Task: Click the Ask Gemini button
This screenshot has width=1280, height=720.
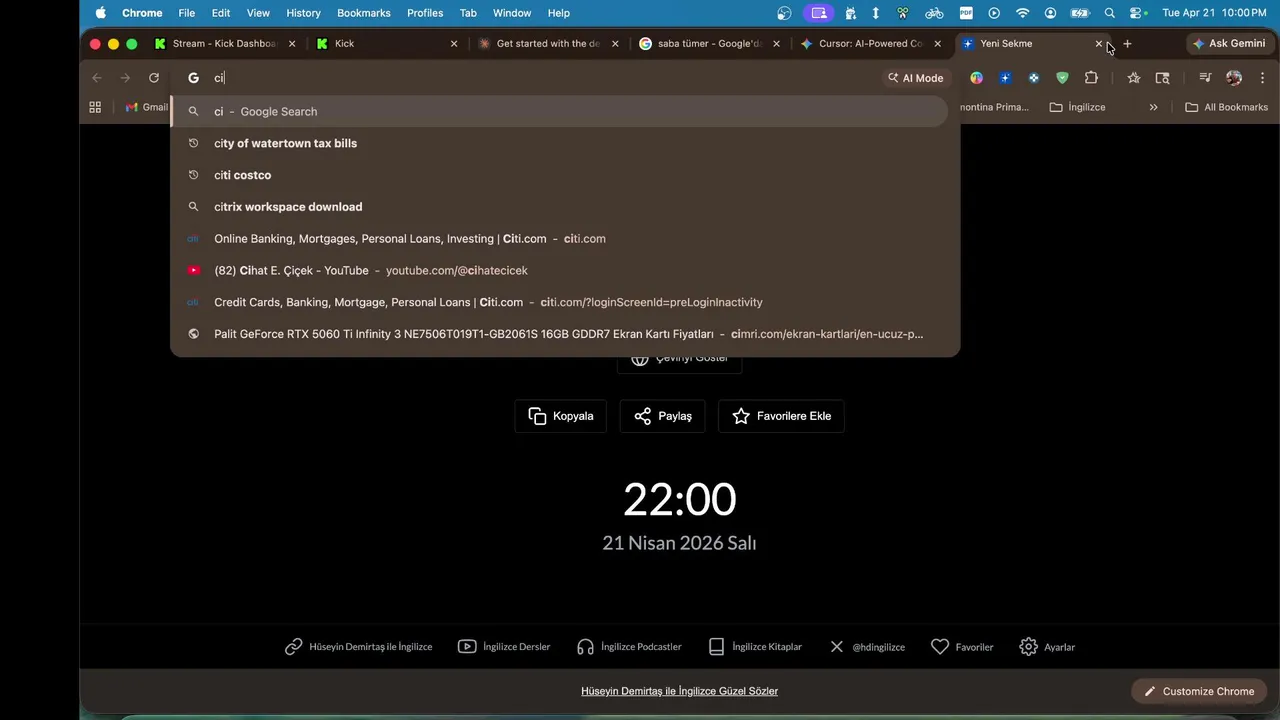Action: (x=1229, y=44)
